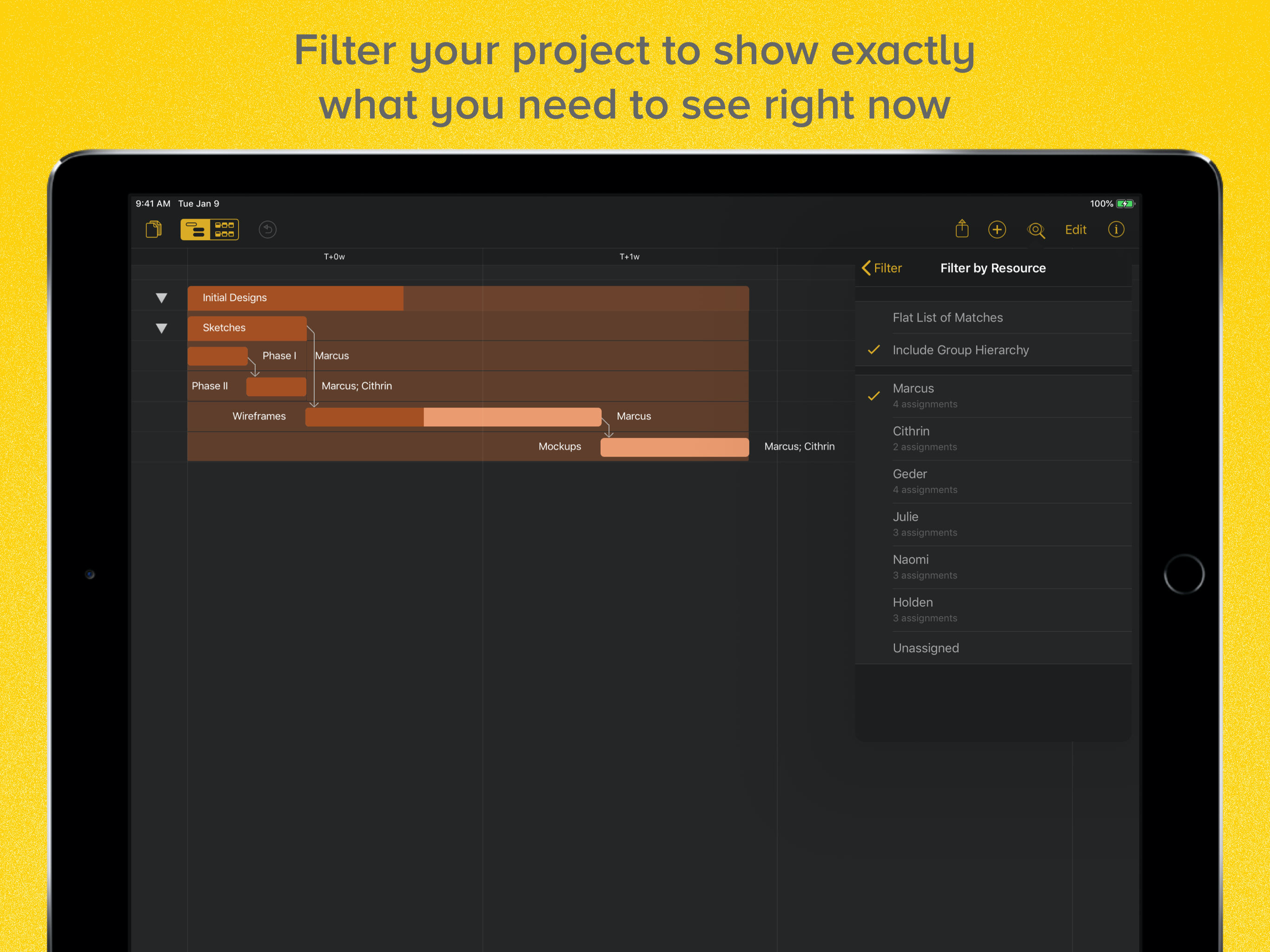Tap the filter view magnifier icon
This screenshot has width=1270, height=952.
pos(1036,230)
